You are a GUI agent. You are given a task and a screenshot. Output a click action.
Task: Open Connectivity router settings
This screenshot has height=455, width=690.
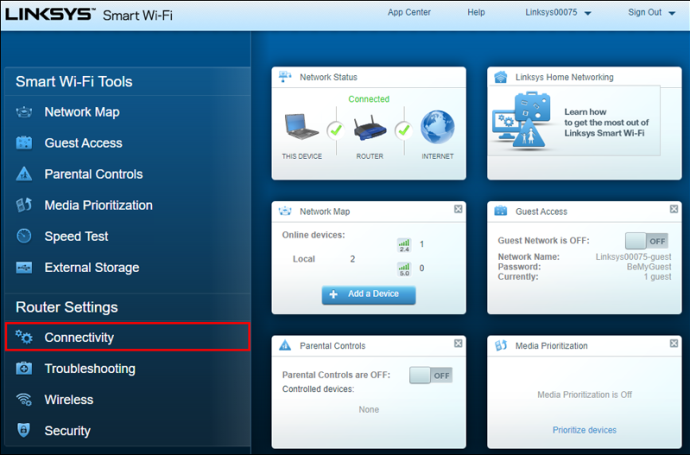[x=128, y=337]
